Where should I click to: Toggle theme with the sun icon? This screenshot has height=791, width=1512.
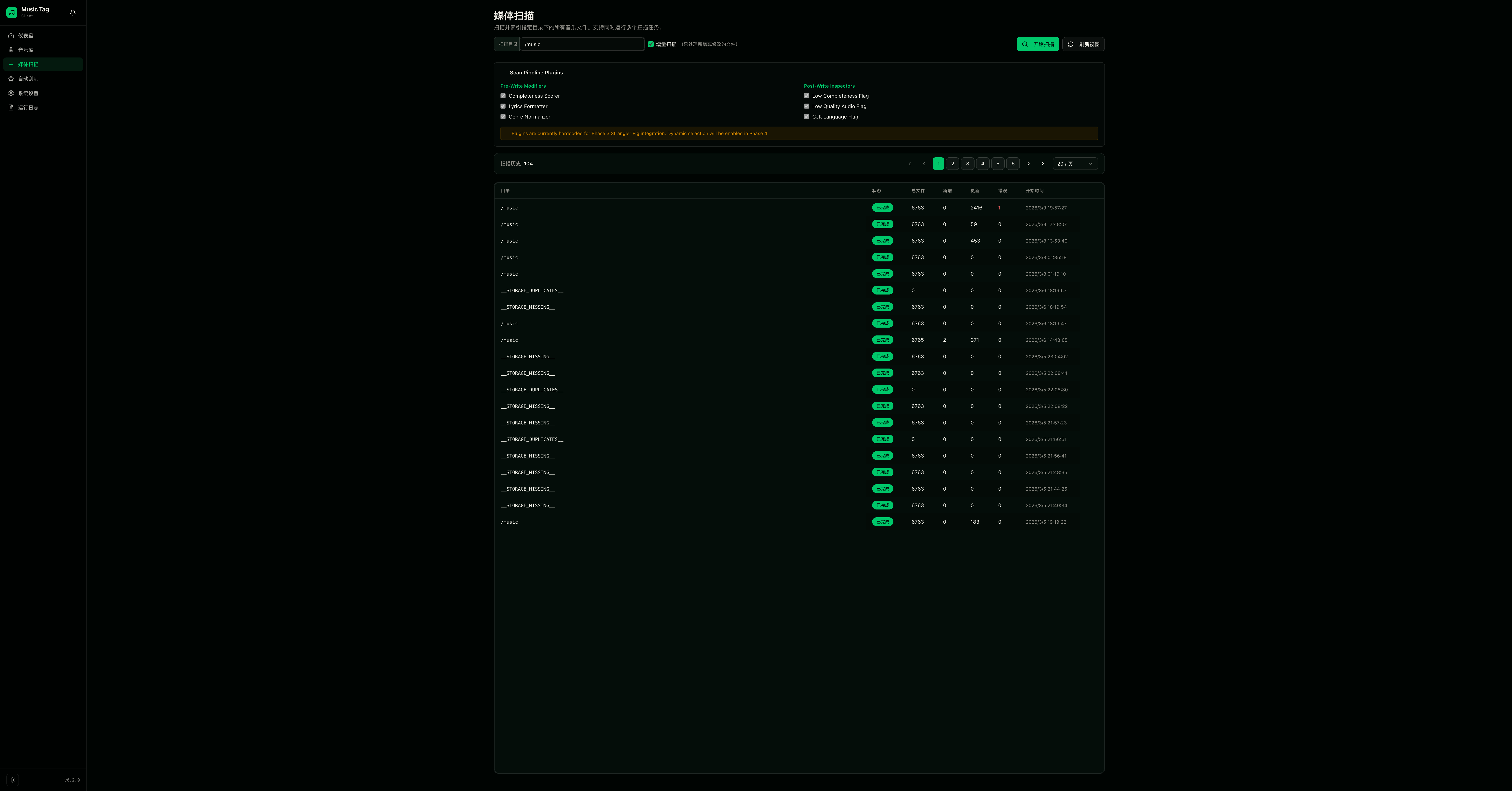click(x=12, y=780)
